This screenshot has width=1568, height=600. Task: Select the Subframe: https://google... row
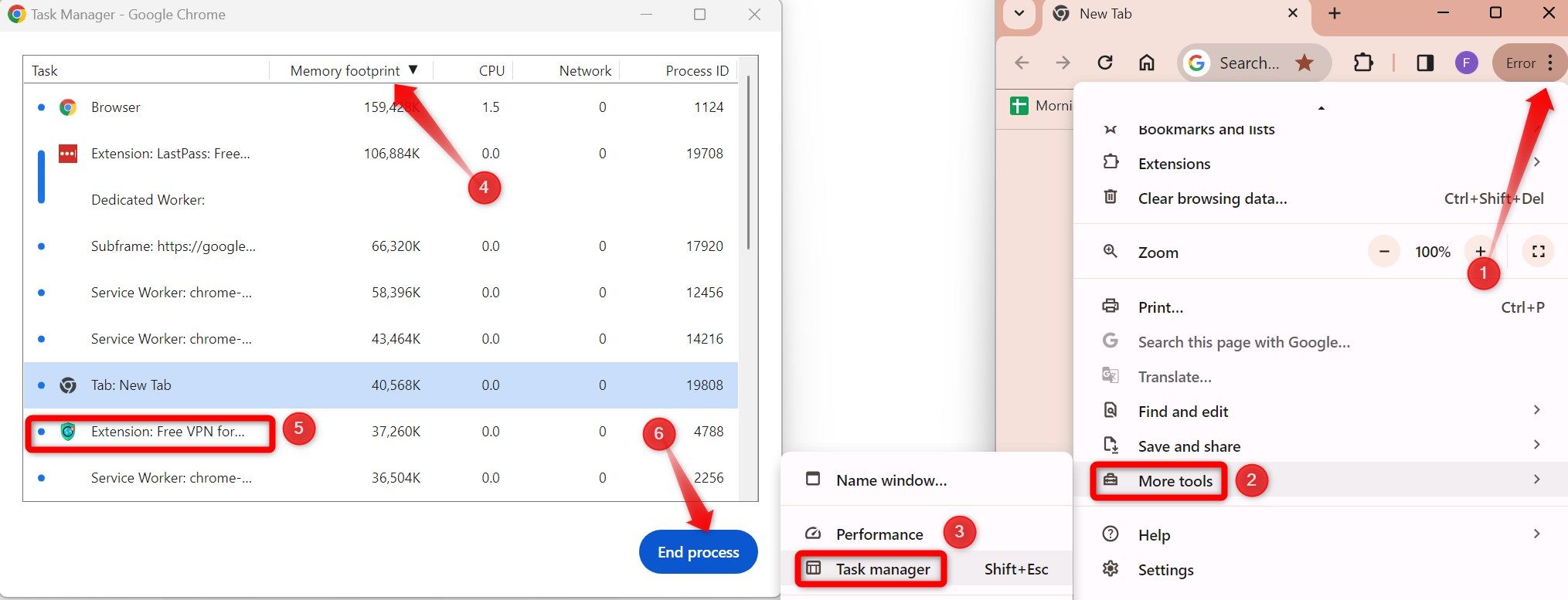(x=381, y=246)
